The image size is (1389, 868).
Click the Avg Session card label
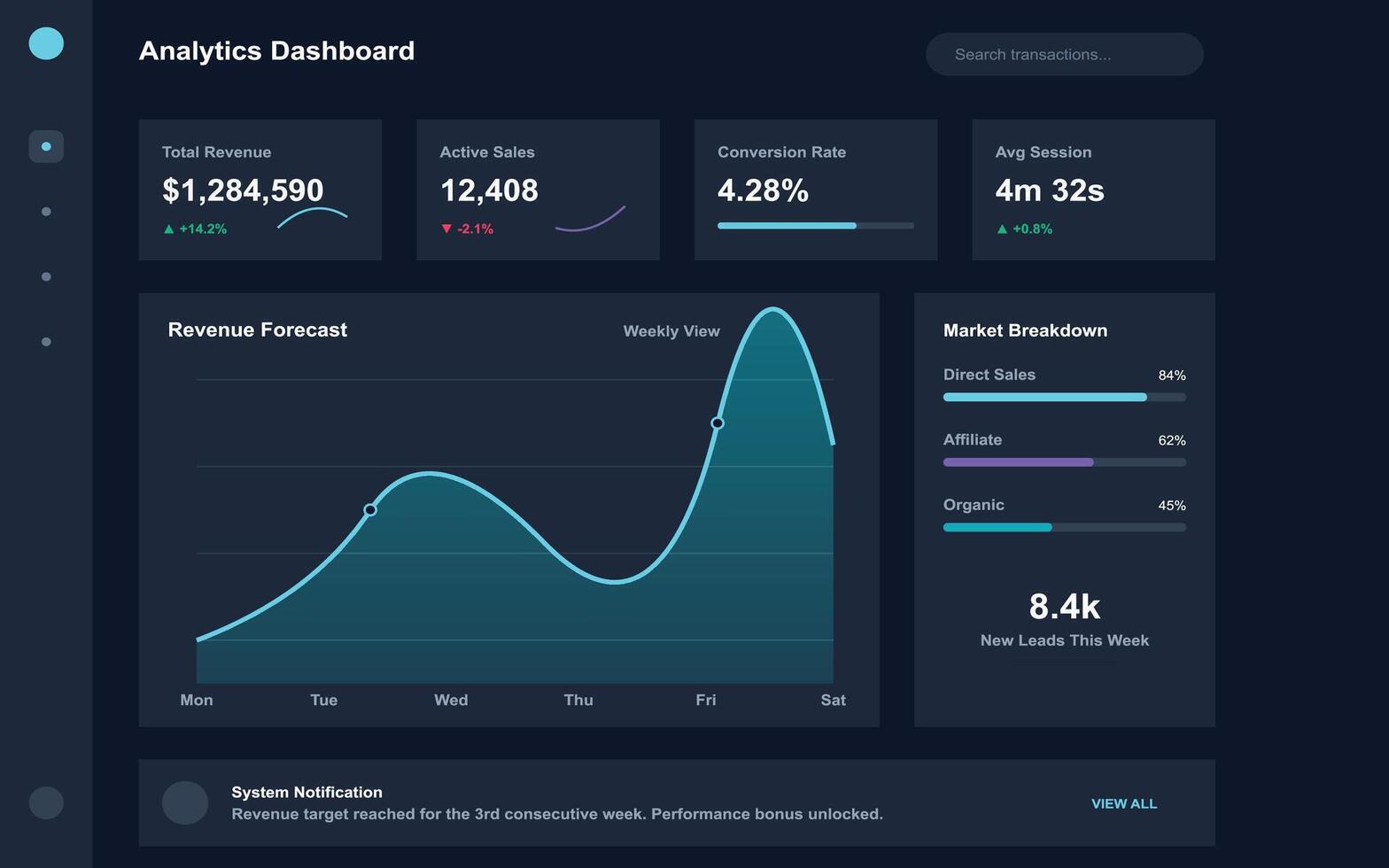(1043, 152)
